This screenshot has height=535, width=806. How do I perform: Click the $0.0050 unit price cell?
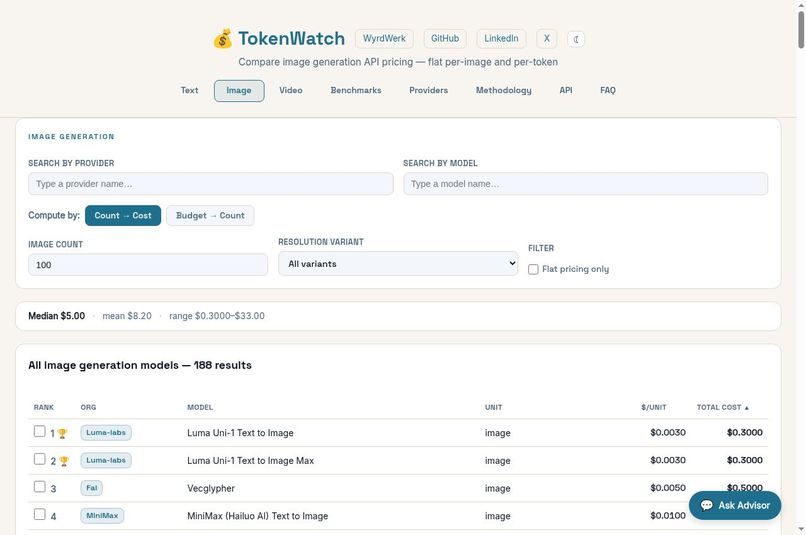click(x=668, y=488)
